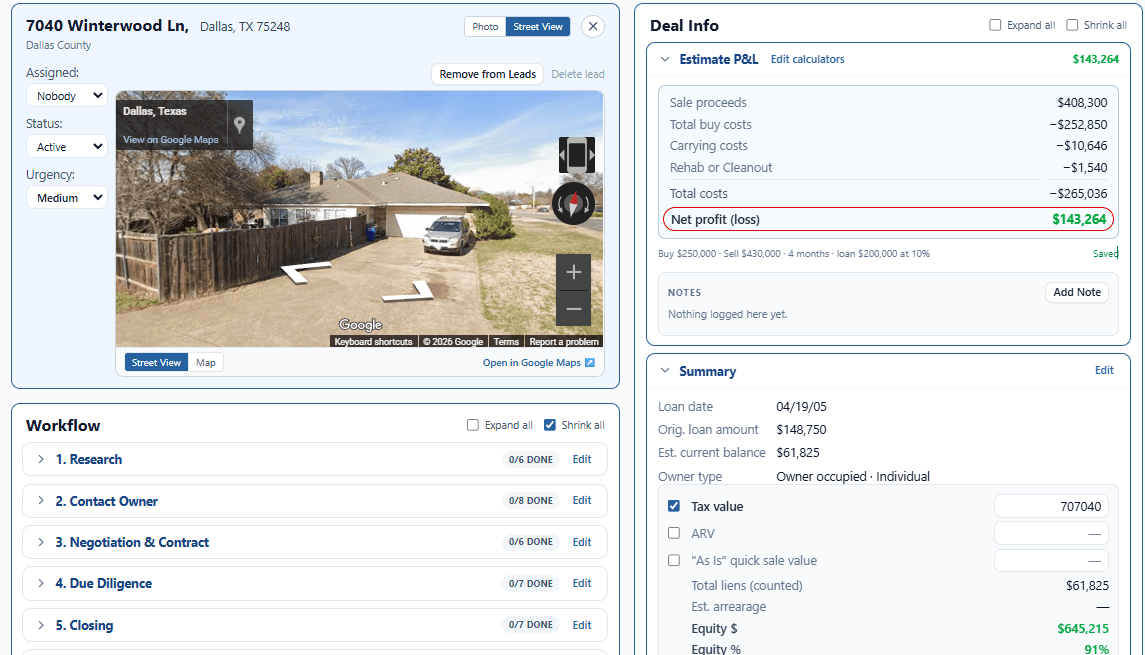
Task: Zoom in the Street View image
Action: [x=573, y=272]
